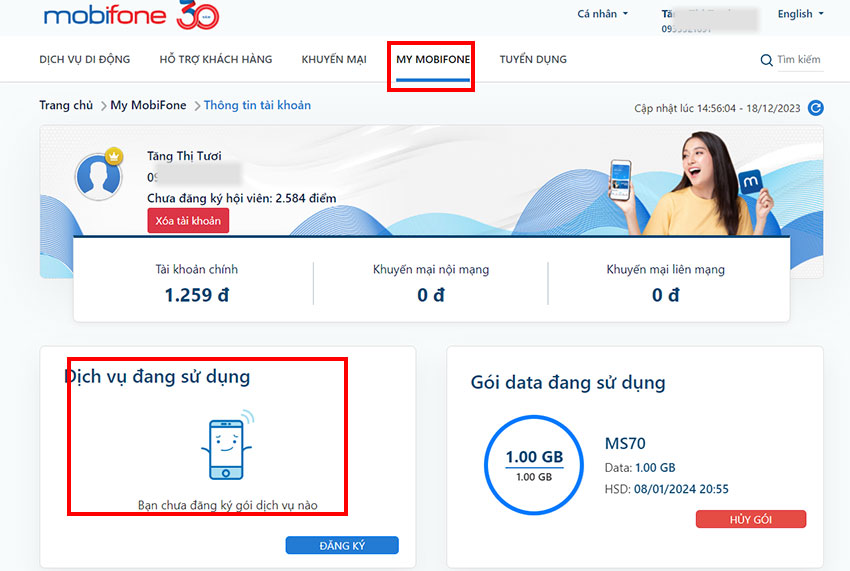The width and height of the screenshot is (850, 571).
Task: Click Khuyến mại nội mạng value
Action: (x=431, y=295)
